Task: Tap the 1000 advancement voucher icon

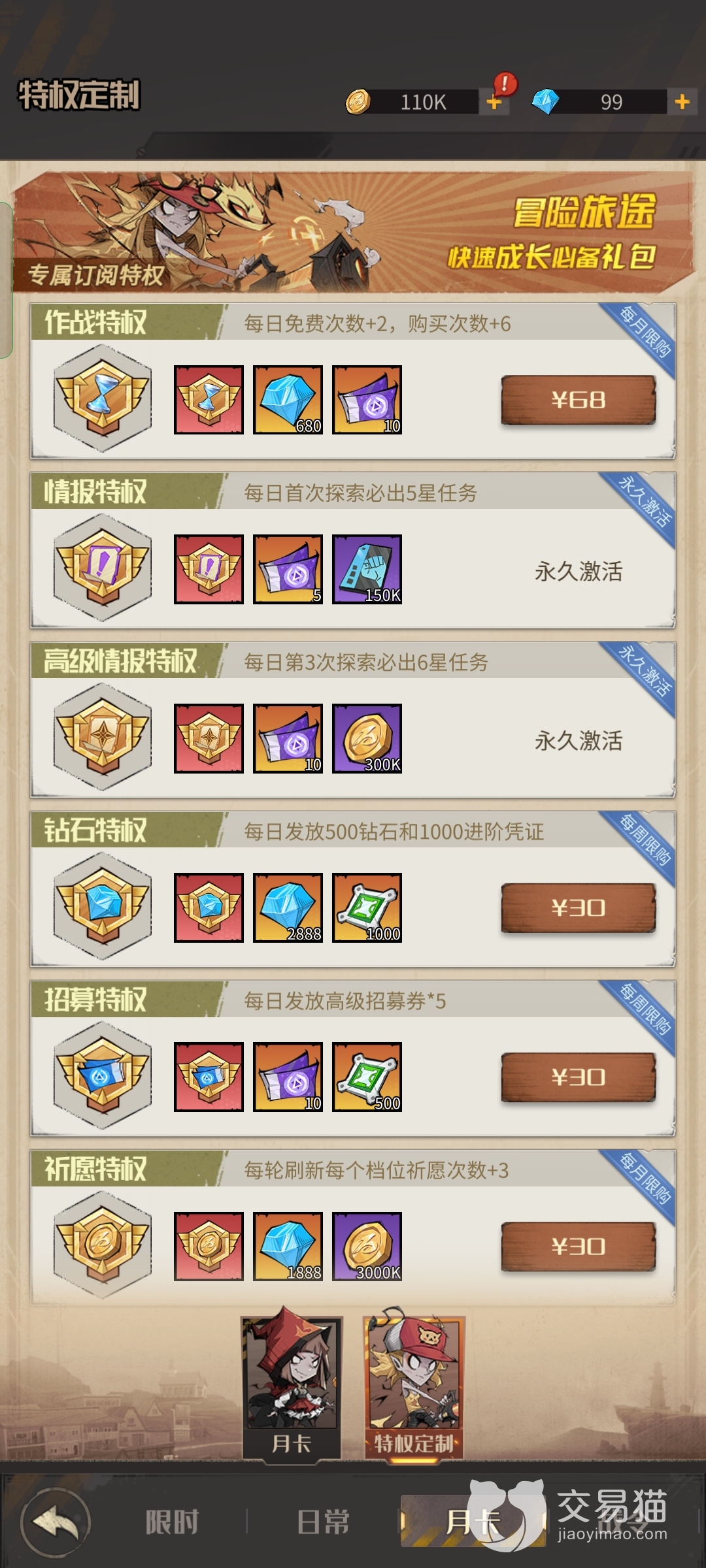Action: tap(367, 907)
